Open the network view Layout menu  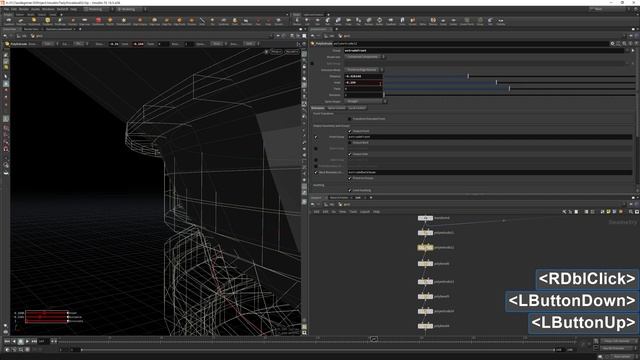[364, 212]
